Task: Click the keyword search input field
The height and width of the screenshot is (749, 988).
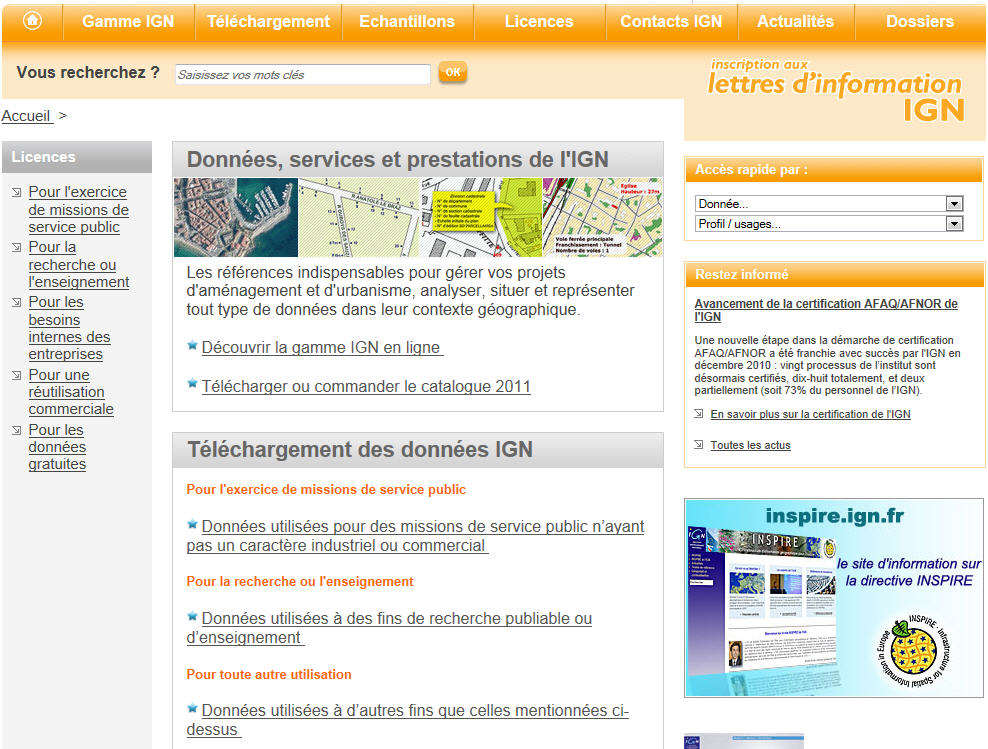Action: 302,74
